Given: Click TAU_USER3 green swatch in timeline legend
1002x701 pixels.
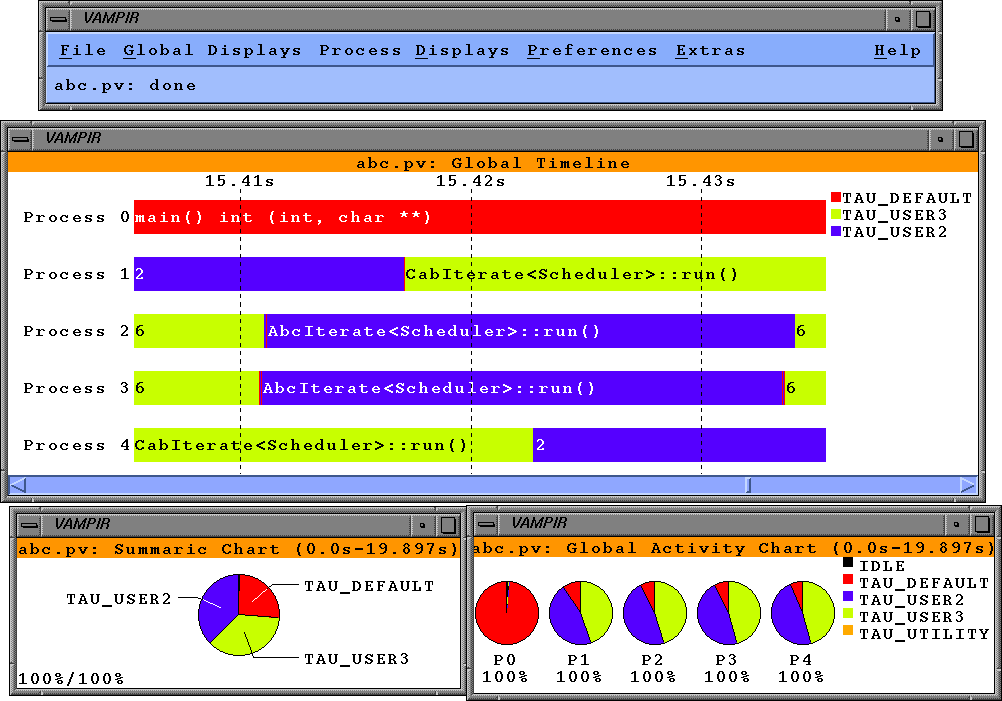Looking at the screenshot, I should click(x=836, y=214).
